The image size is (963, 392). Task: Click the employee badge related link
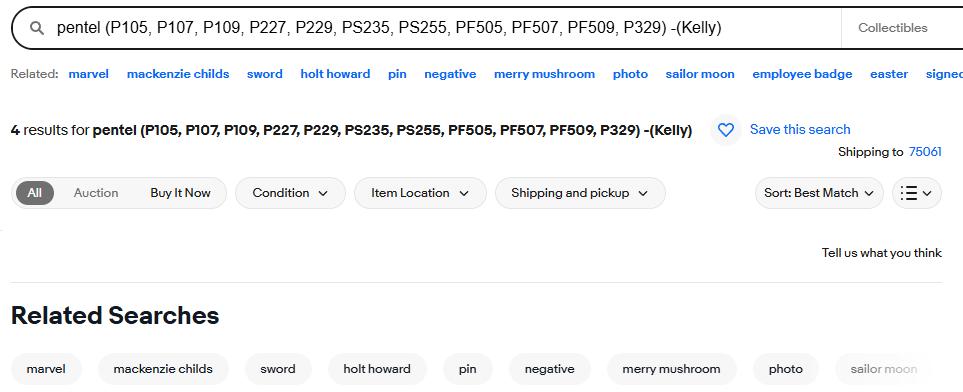802,74
